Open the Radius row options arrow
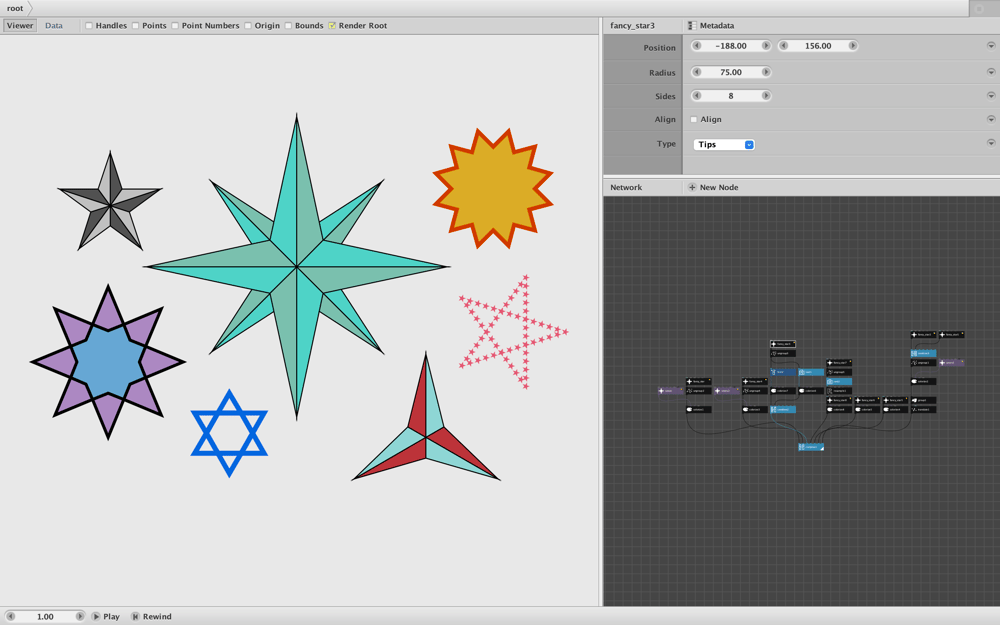Screen dimensions: 1000x625 tap(991, 72)
